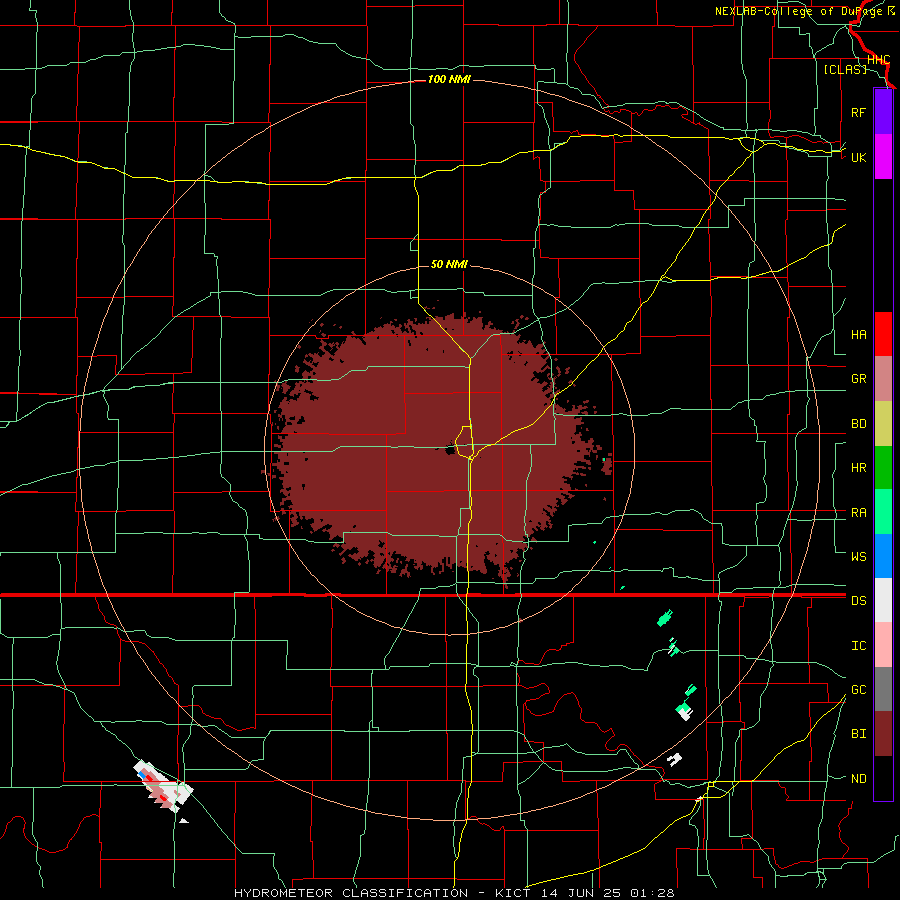Click the GC legend label
Viewport: 900px width, 900px height.
coord(858,690)
